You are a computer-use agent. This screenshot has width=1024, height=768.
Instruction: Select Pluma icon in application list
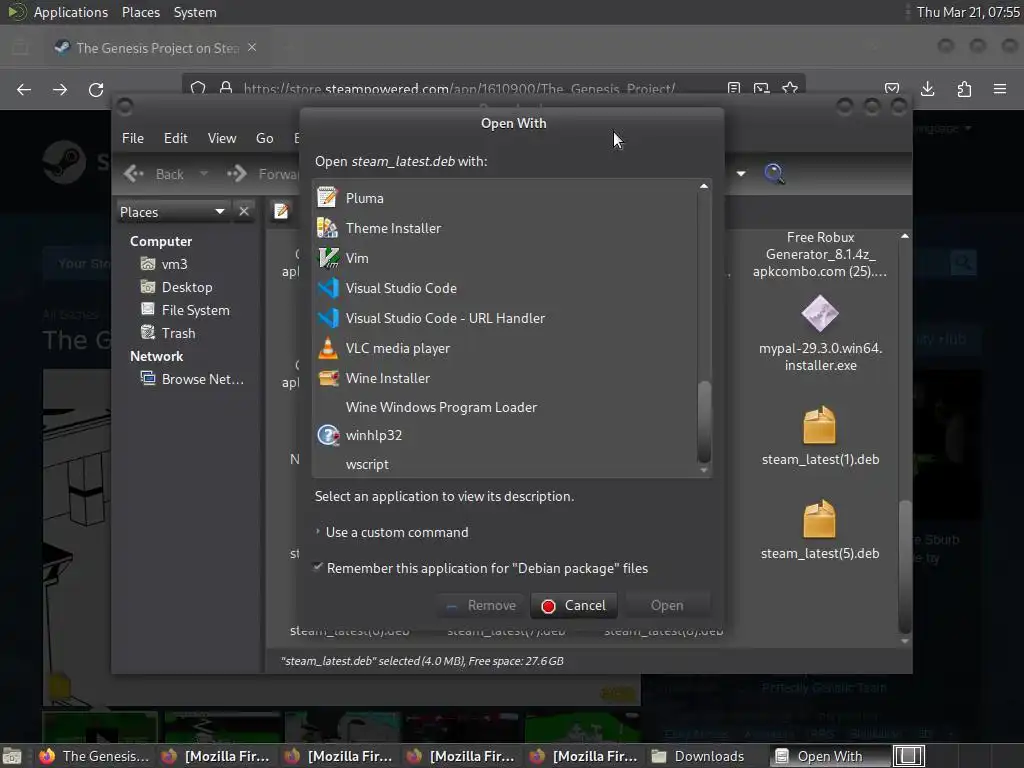point(327,198)
